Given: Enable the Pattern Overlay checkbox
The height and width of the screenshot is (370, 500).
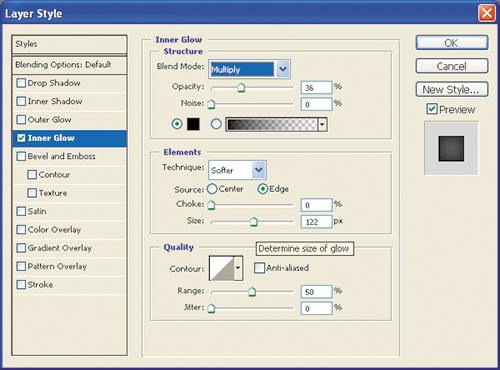Looking at the screenshot, I should (21, 266).
